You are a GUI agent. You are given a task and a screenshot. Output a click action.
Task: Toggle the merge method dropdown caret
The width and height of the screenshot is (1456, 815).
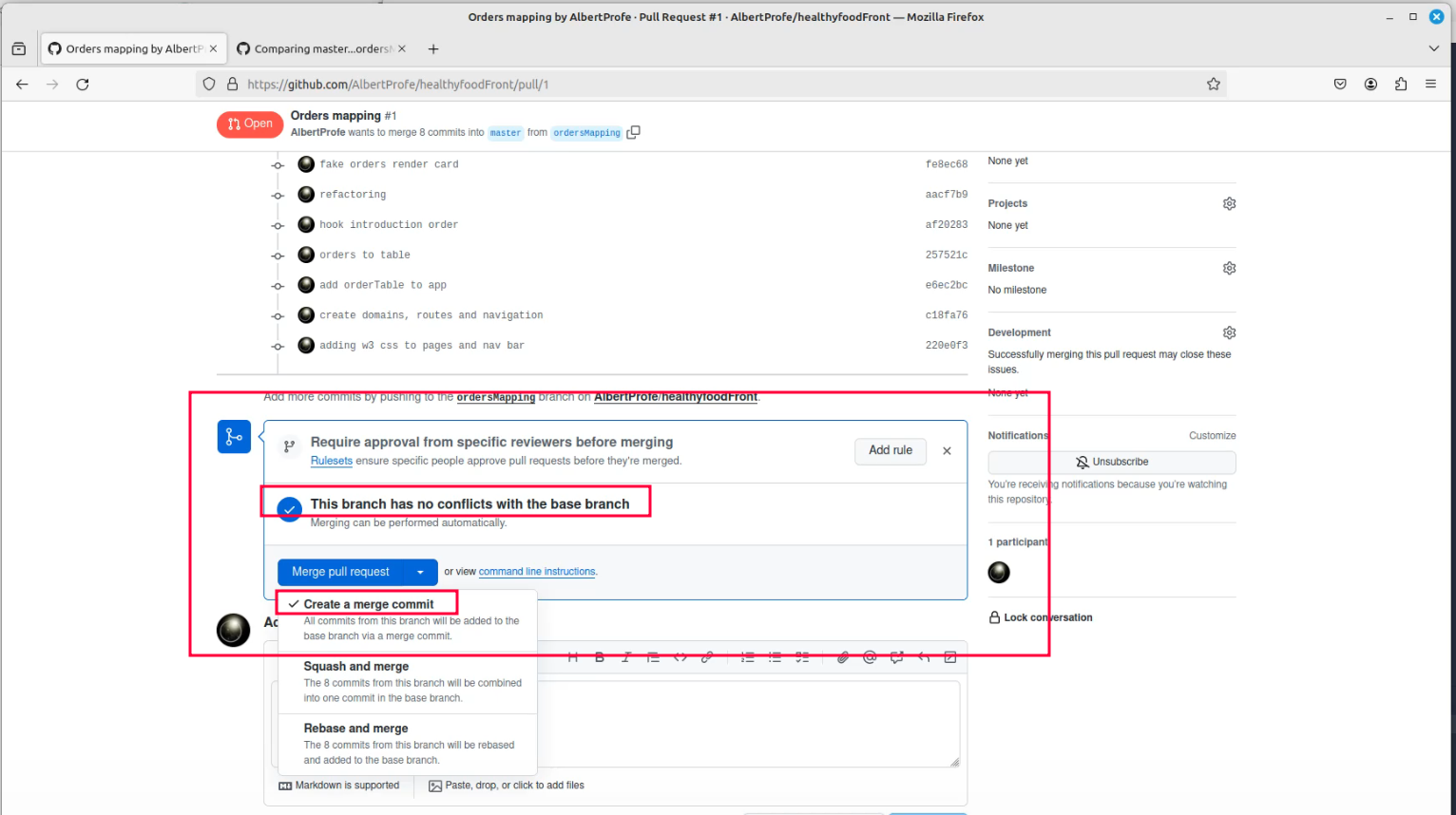click(x=420, y=572)
